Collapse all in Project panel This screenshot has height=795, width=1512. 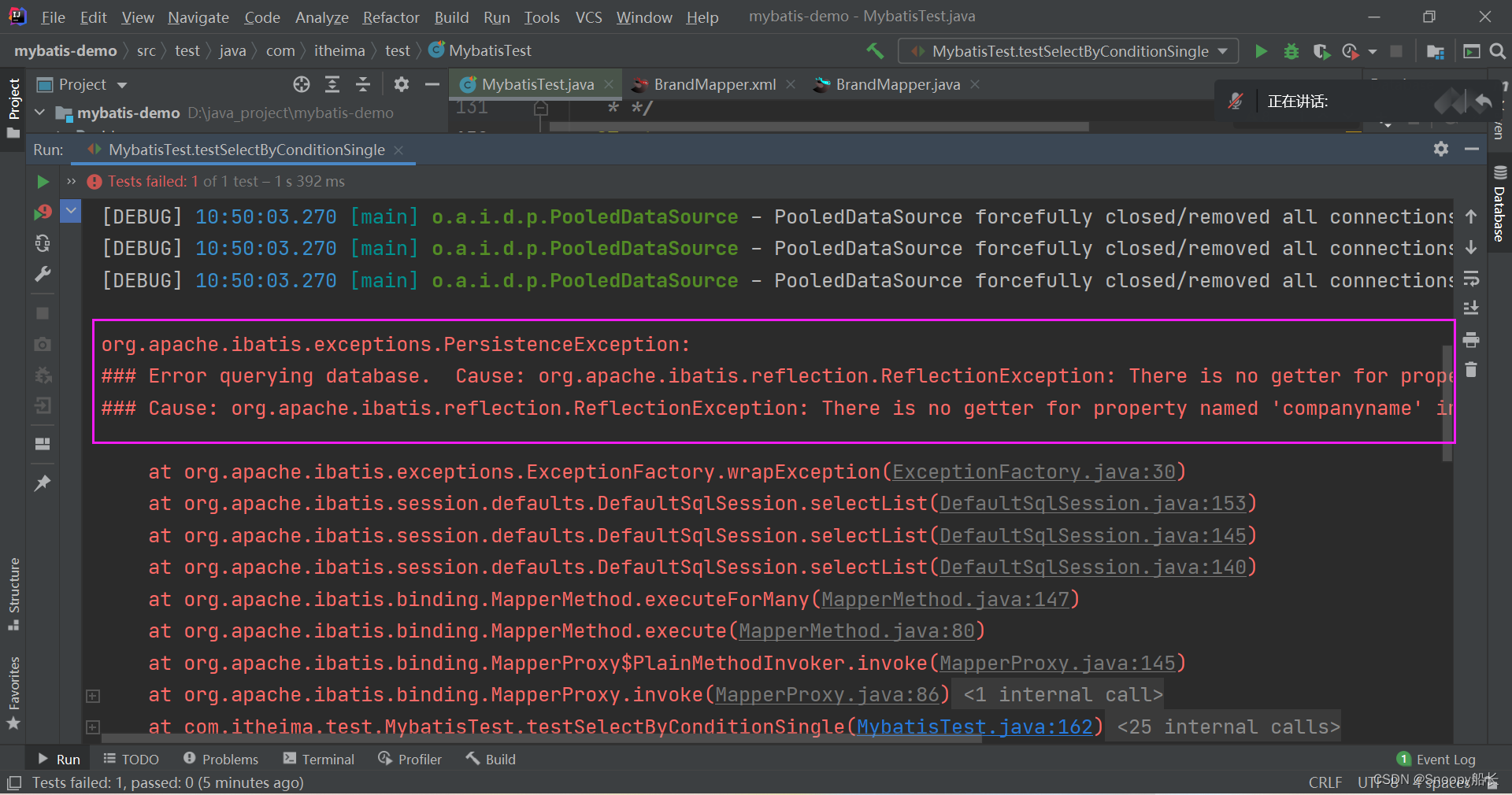(x=363, y=84)
